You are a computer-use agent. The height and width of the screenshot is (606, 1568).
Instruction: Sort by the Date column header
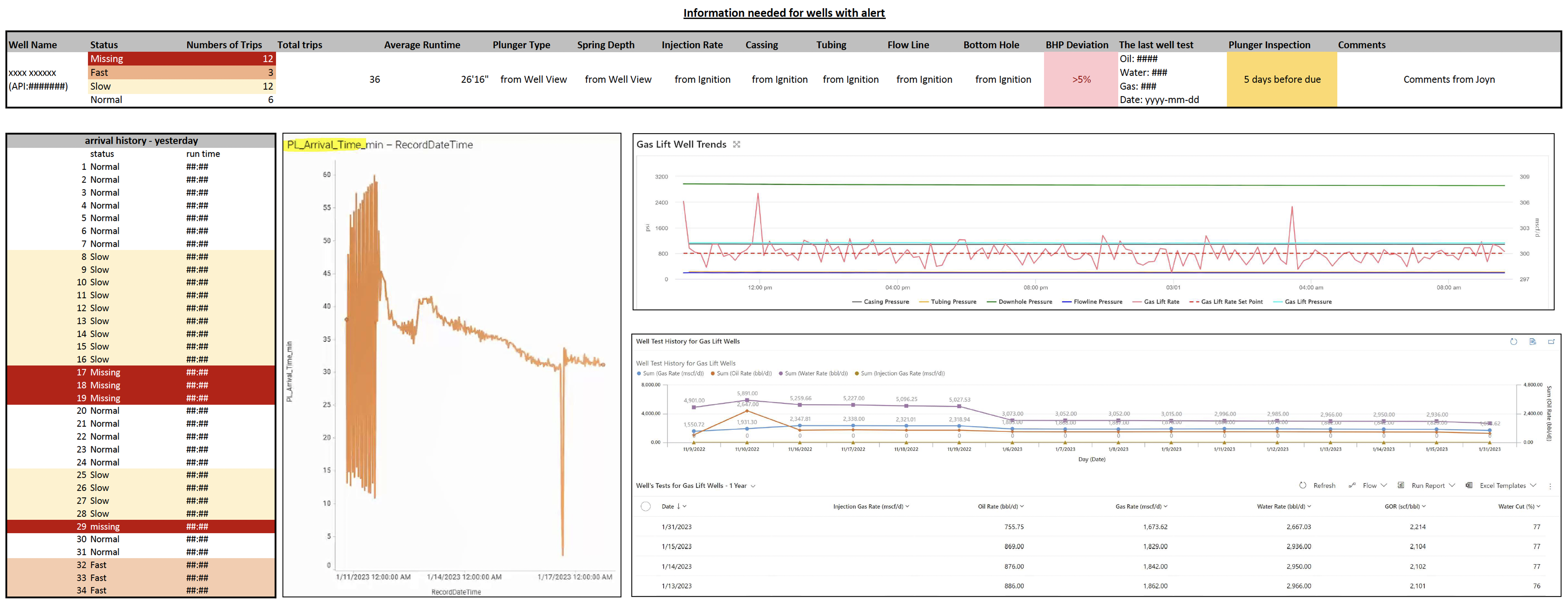tap(668, 506)
